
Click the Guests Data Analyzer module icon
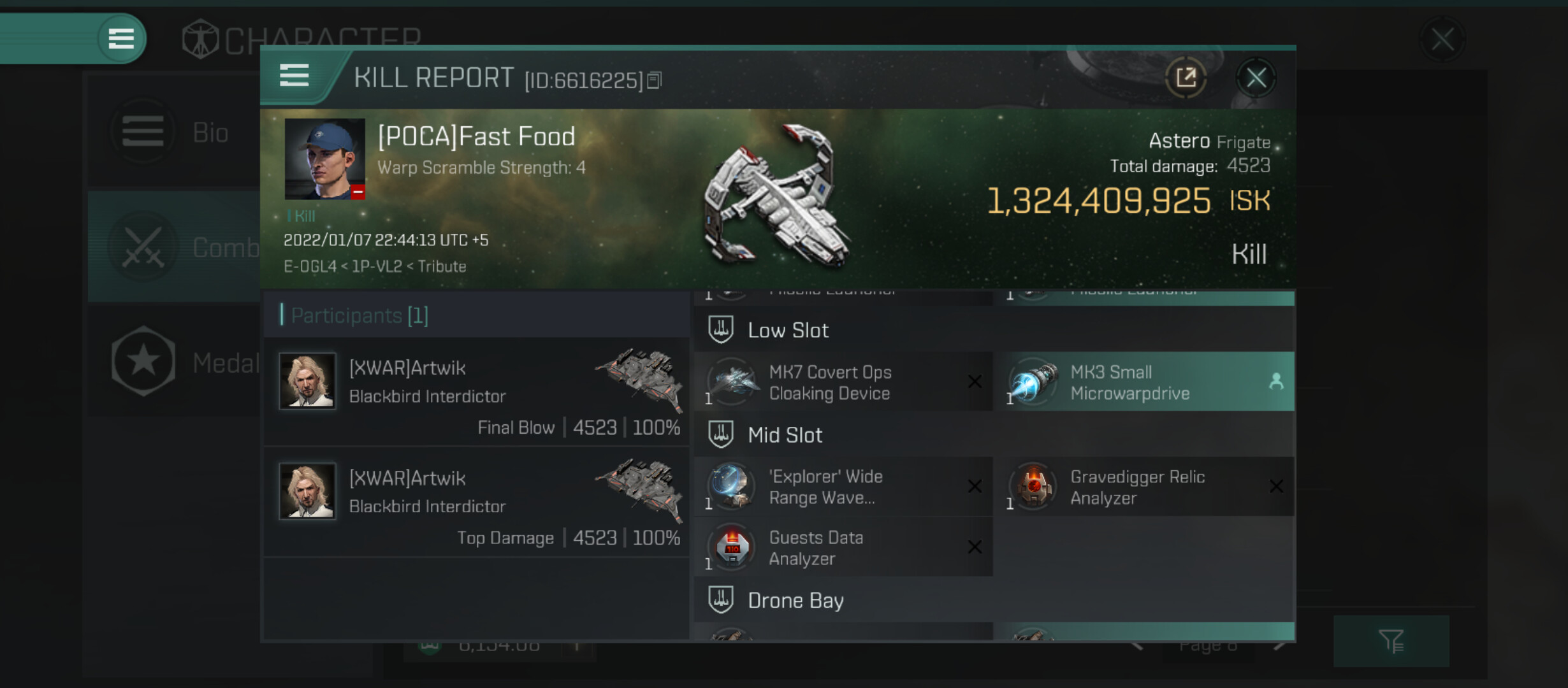(732, 547)
